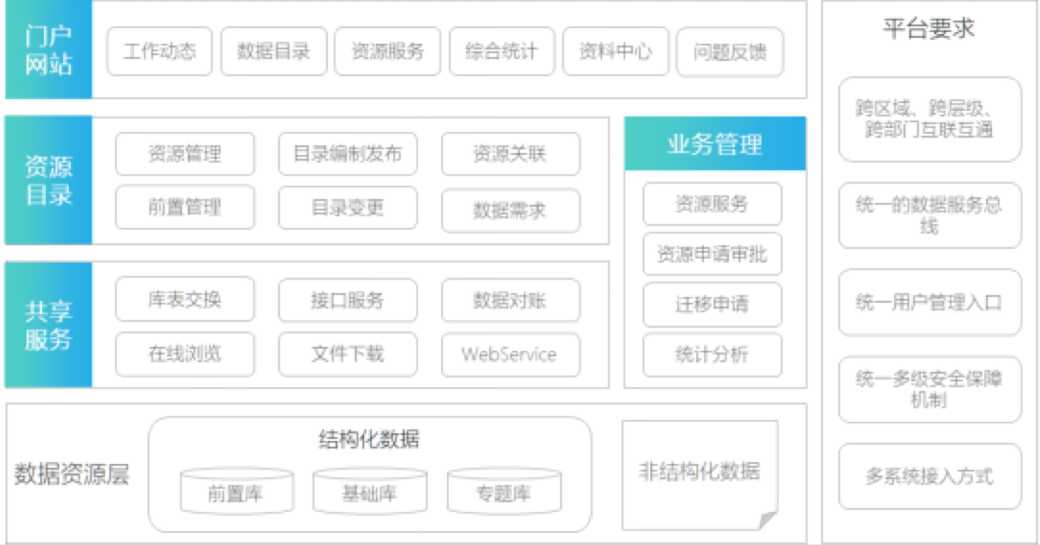Click the 结构化数据 heading
Screen dimensions: 1040x545
369,439
